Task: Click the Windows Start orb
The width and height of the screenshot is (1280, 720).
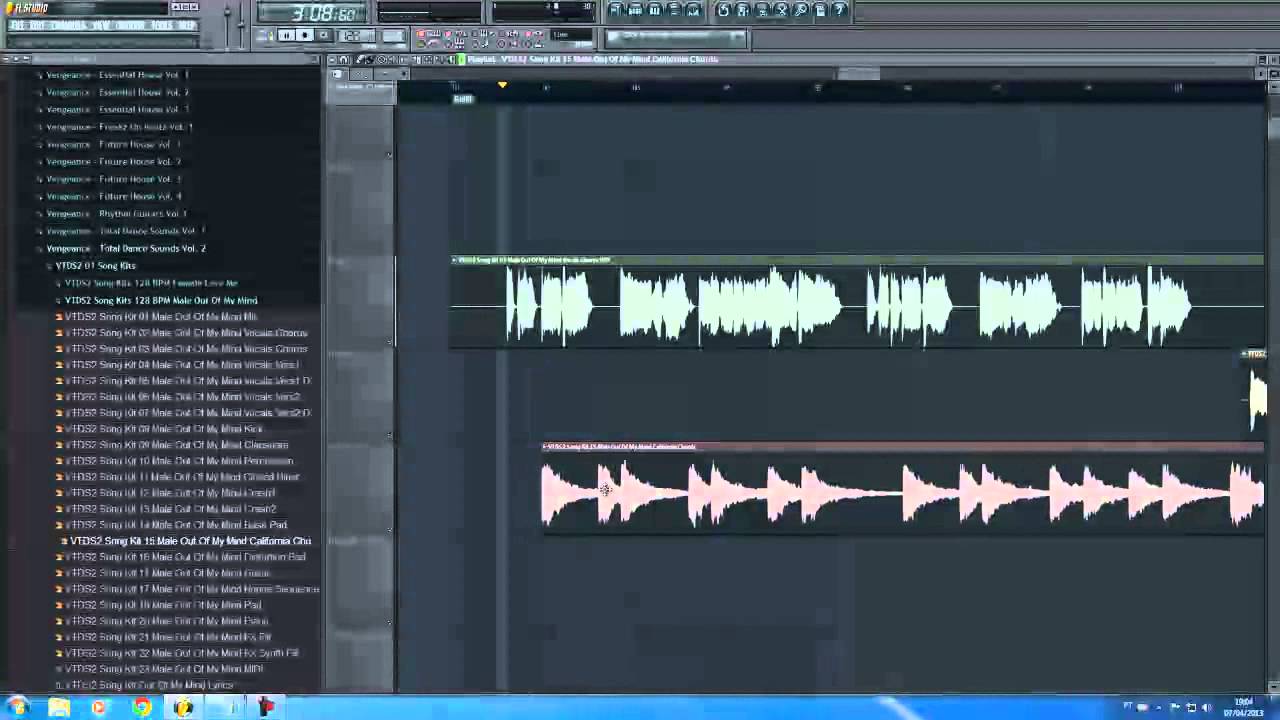Action: click(x=18, y=708)
